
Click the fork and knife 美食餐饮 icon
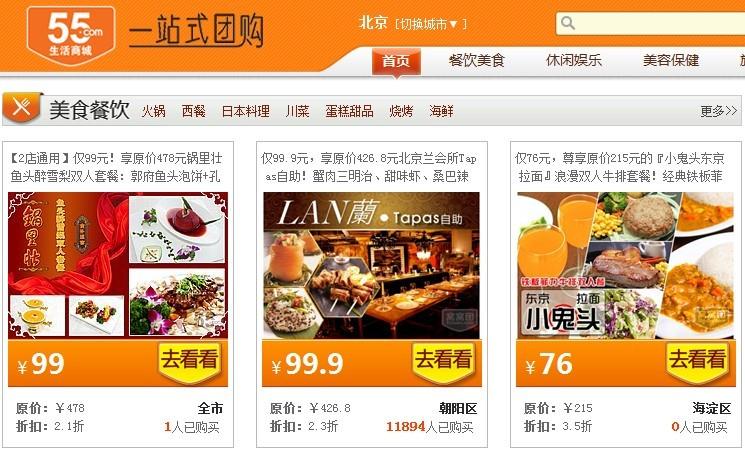22,108
